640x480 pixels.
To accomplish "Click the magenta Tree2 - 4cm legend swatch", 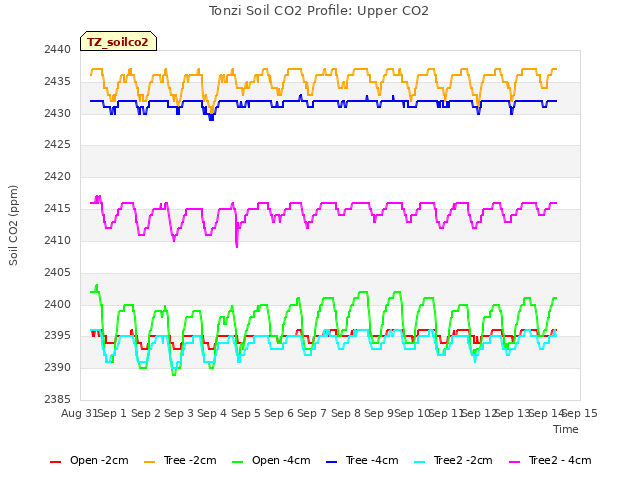I will (515, 462).
